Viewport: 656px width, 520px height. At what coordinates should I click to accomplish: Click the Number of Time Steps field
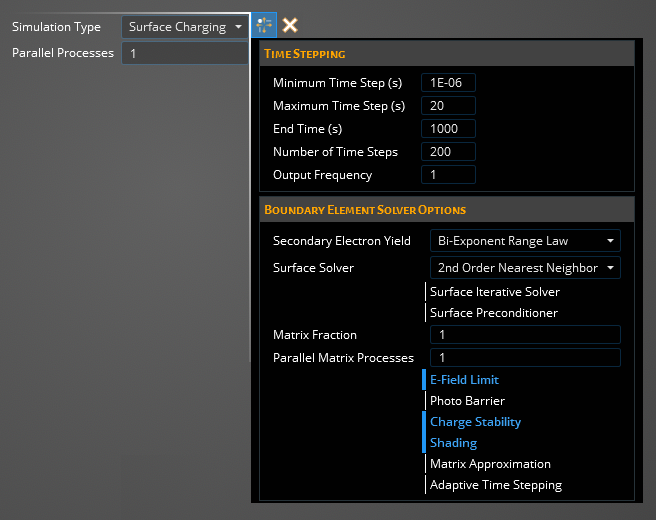[x=448, y=151]
